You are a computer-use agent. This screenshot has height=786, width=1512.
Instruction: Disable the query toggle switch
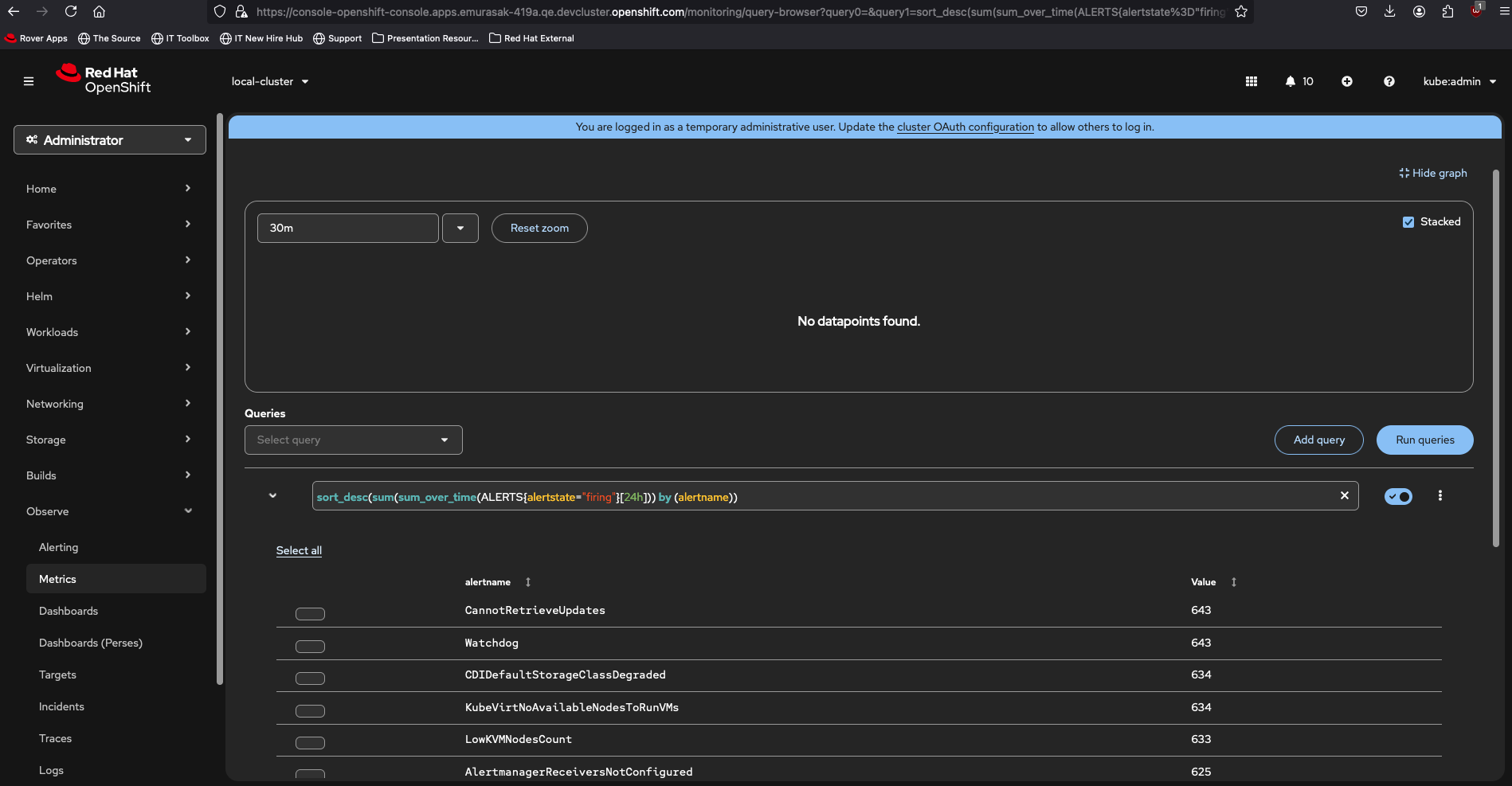point(1398,497)
